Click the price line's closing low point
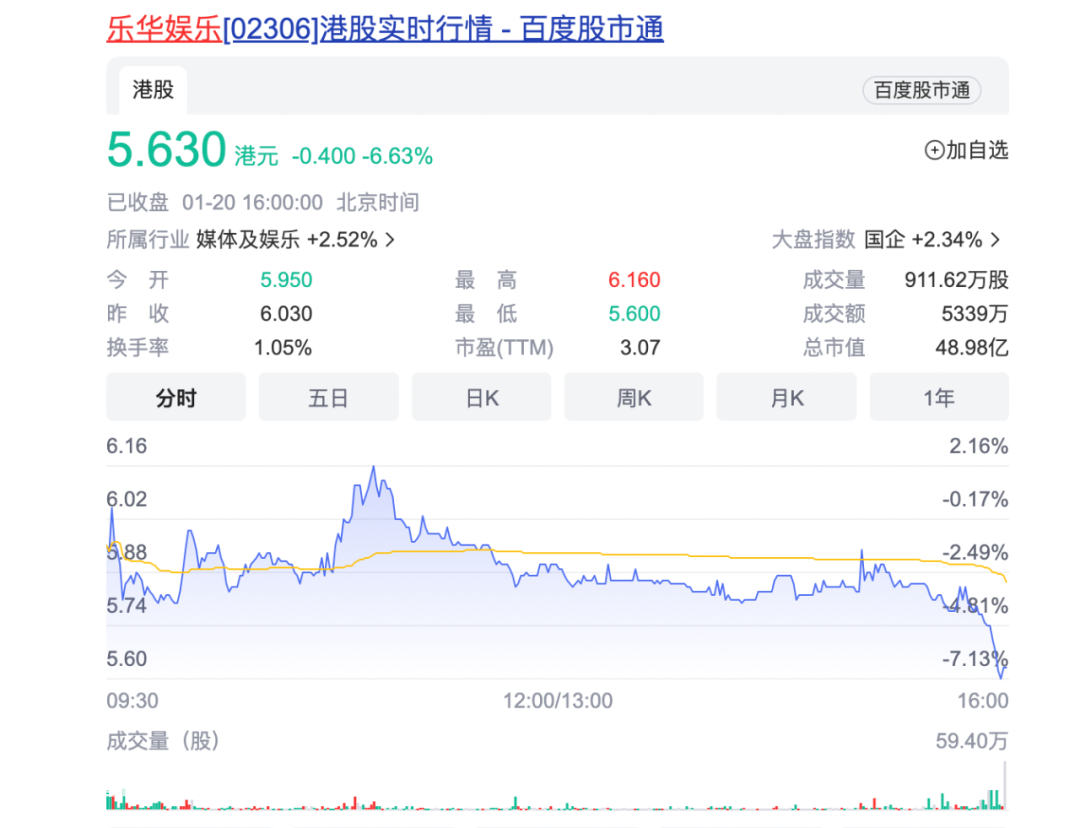 coord(1001,677)
